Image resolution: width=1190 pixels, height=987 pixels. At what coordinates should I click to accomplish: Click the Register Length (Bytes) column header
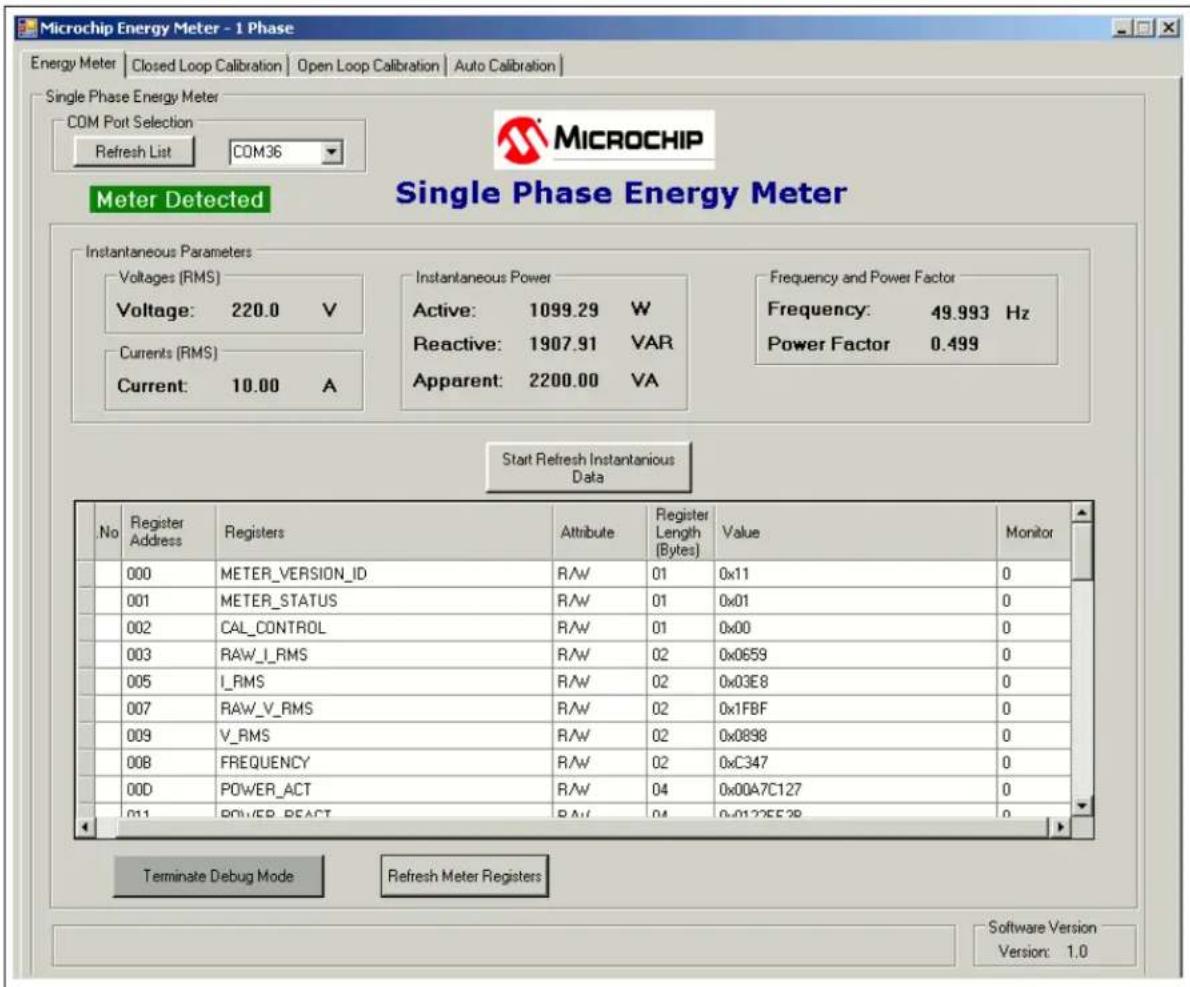tap(681, 532)
